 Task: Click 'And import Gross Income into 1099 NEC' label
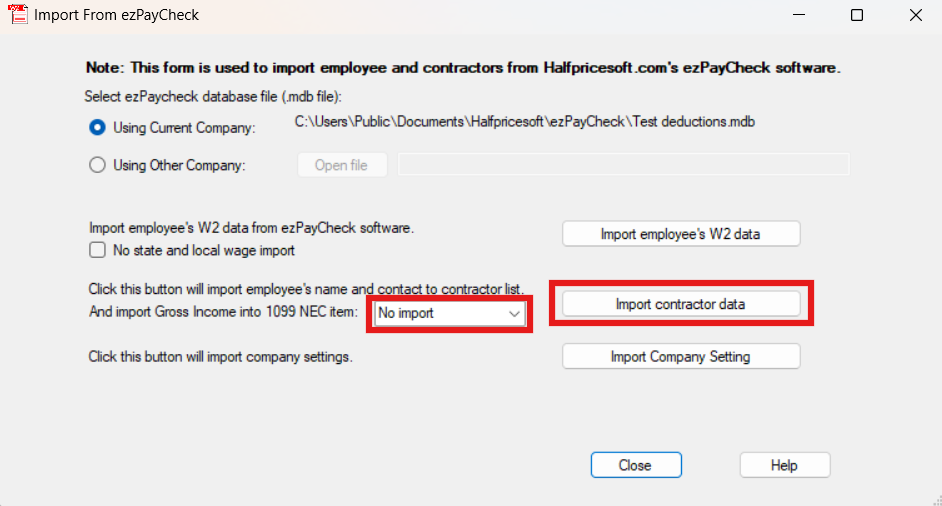pos(223,312)
